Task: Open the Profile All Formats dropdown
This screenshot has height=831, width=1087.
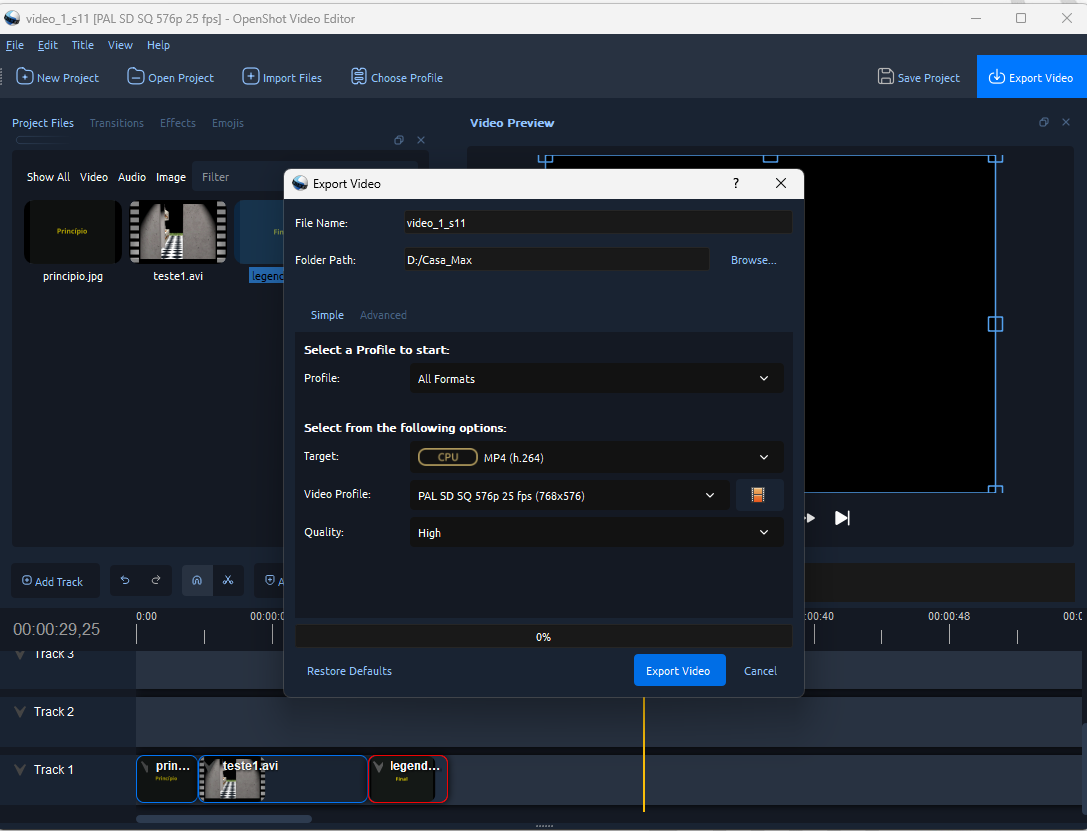Action: pyautogui.click(x=598, y=379)
